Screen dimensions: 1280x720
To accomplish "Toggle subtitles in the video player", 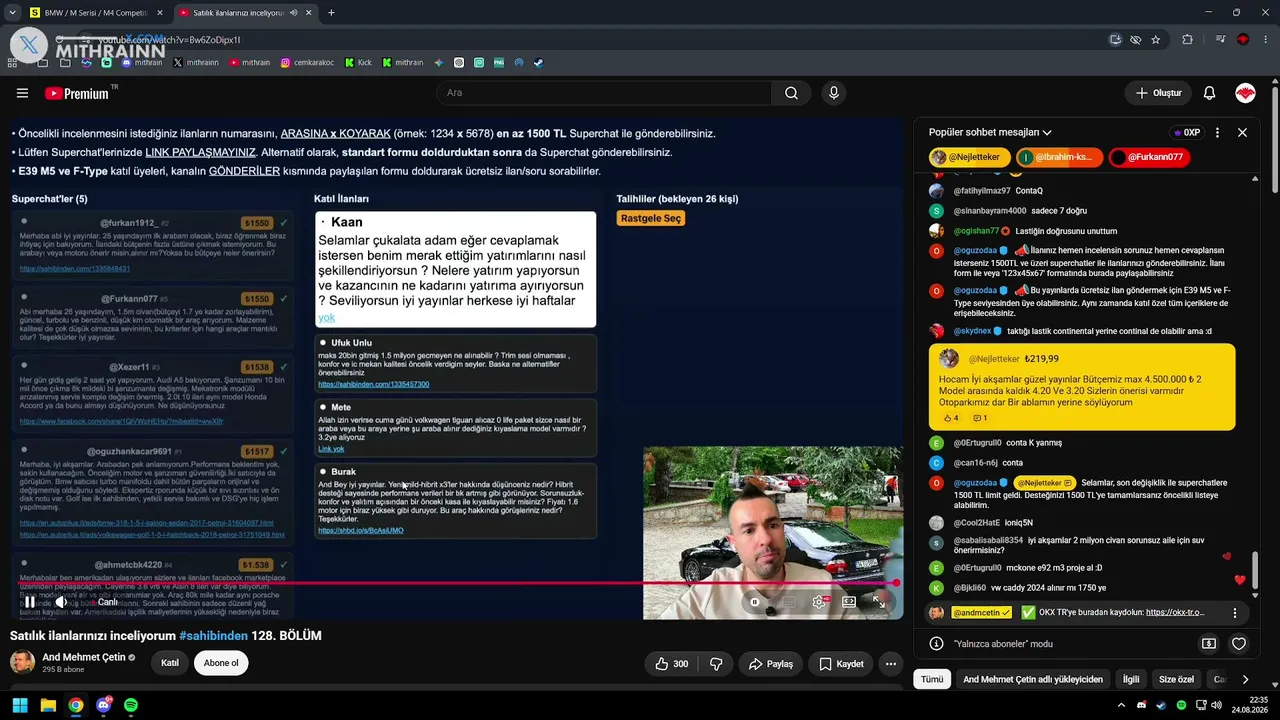I will click(x=789, y=602).
